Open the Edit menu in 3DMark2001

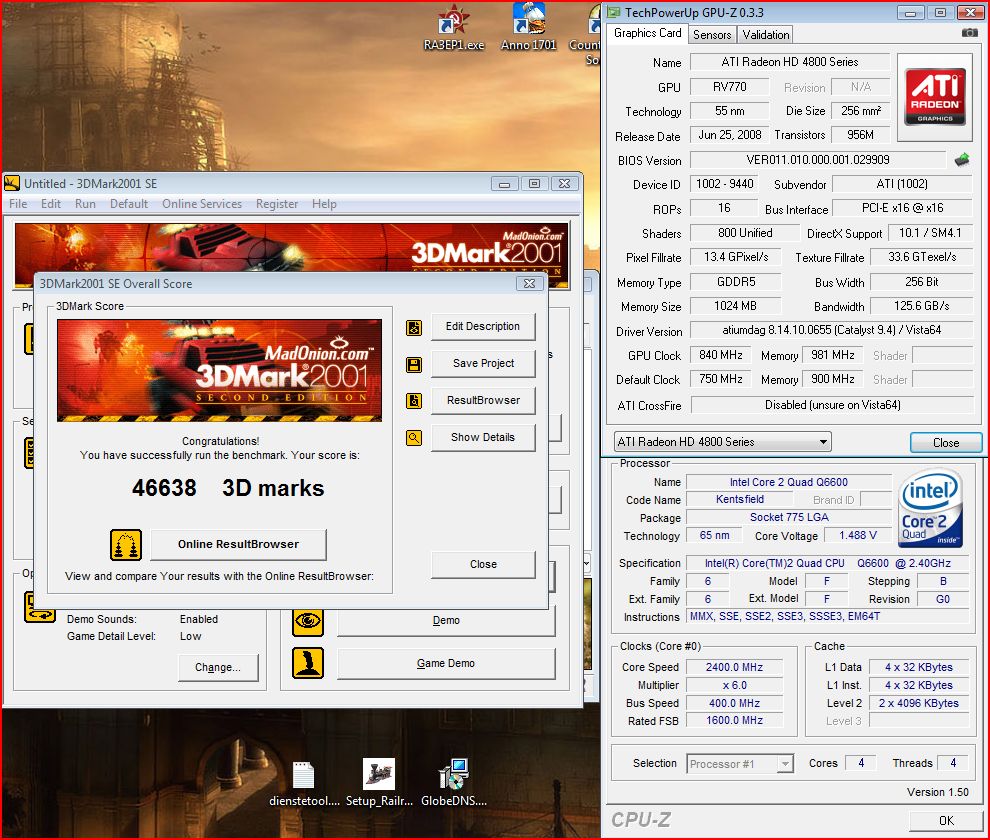point(51,204)
